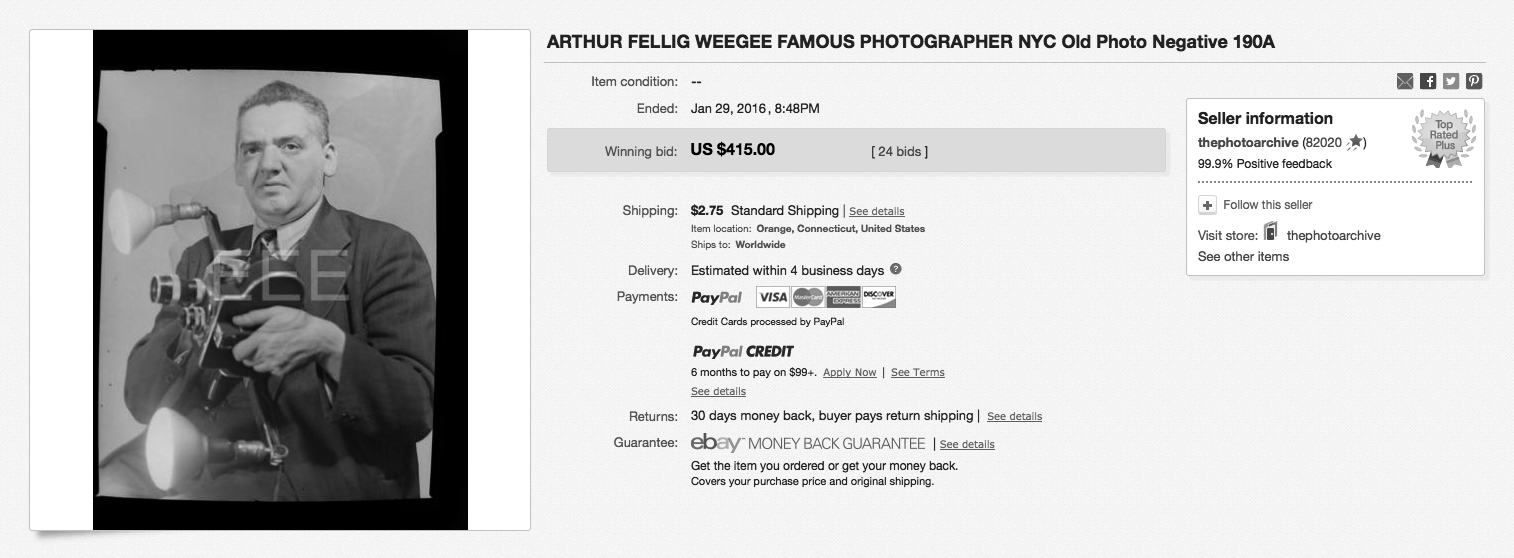The width and height of the screenshot is (1514, 558).
Task: Share the listing on Twitter
Action: point(1451,82)
